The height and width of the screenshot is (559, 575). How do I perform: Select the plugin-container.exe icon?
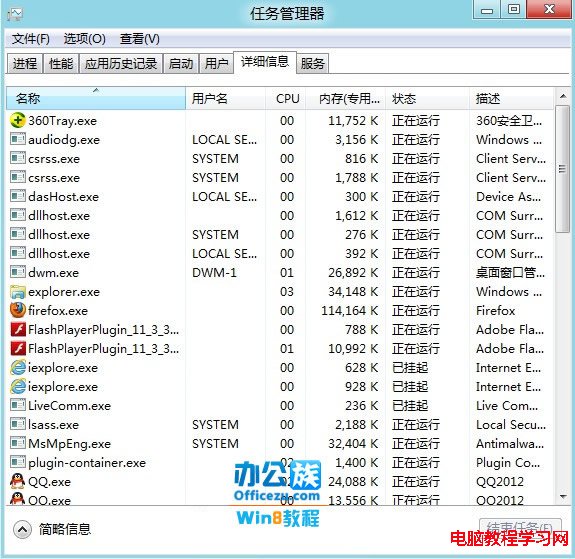click(18, 462)
